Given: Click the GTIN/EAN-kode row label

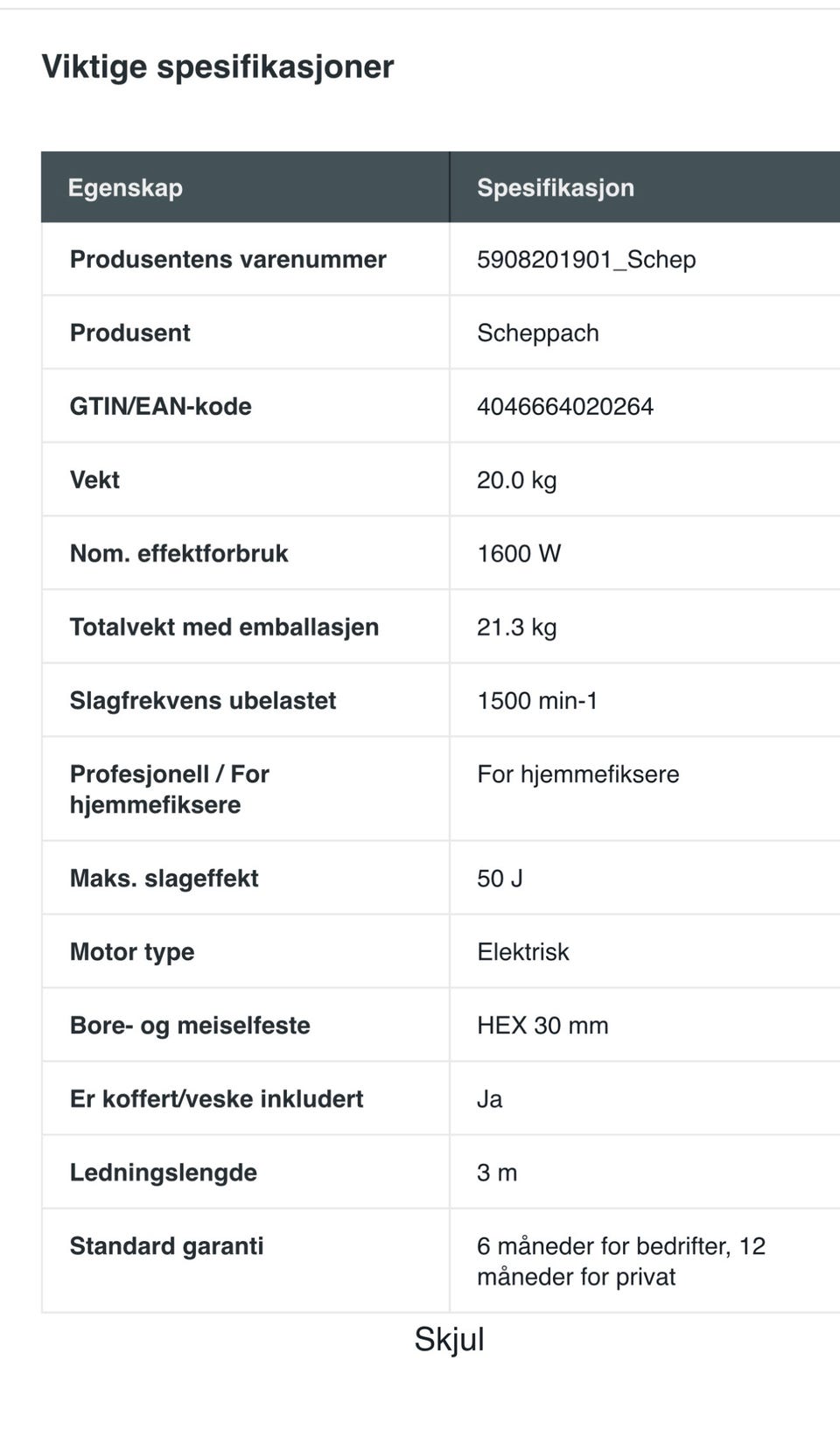Looking at the screenshot, I should click(x=160, y=406).
